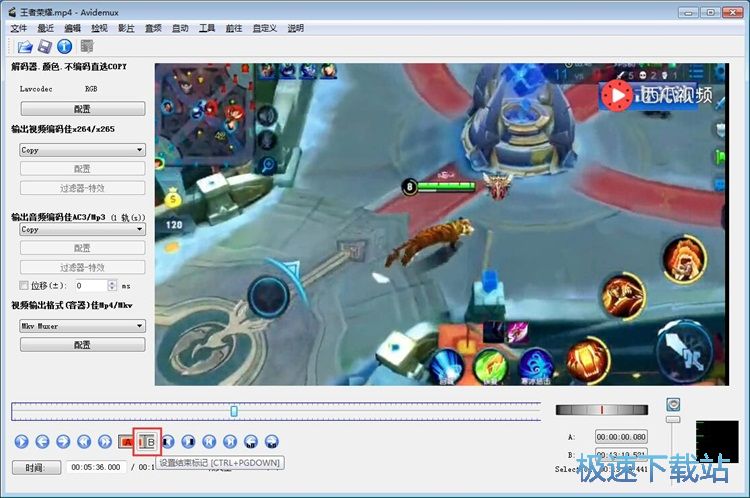Viewport: 750px width, 498px height.
Task: Open the 前往 menu
Action: click(233, 28)
